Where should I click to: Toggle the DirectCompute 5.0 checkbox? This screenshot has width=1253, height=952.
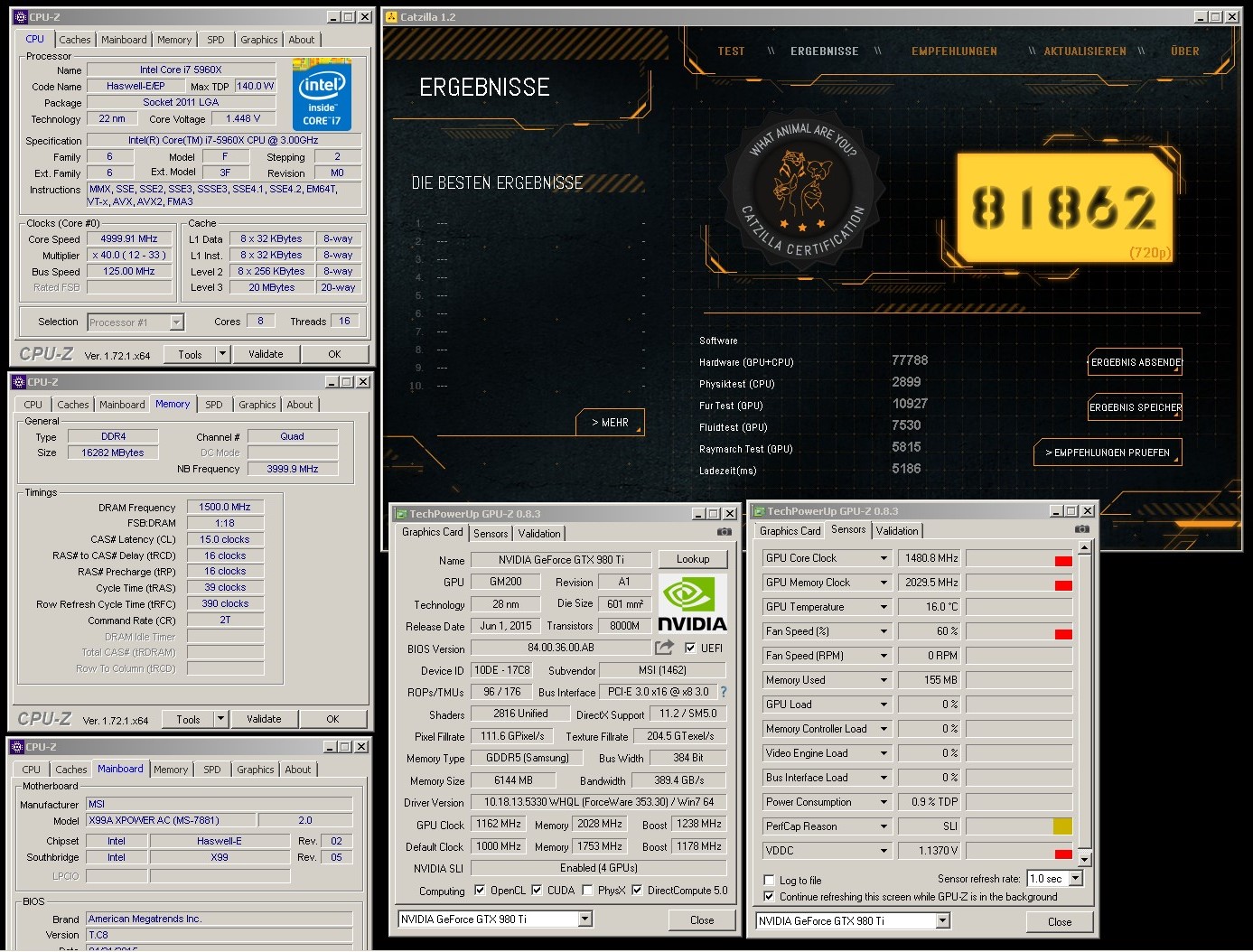click(637, 891)
